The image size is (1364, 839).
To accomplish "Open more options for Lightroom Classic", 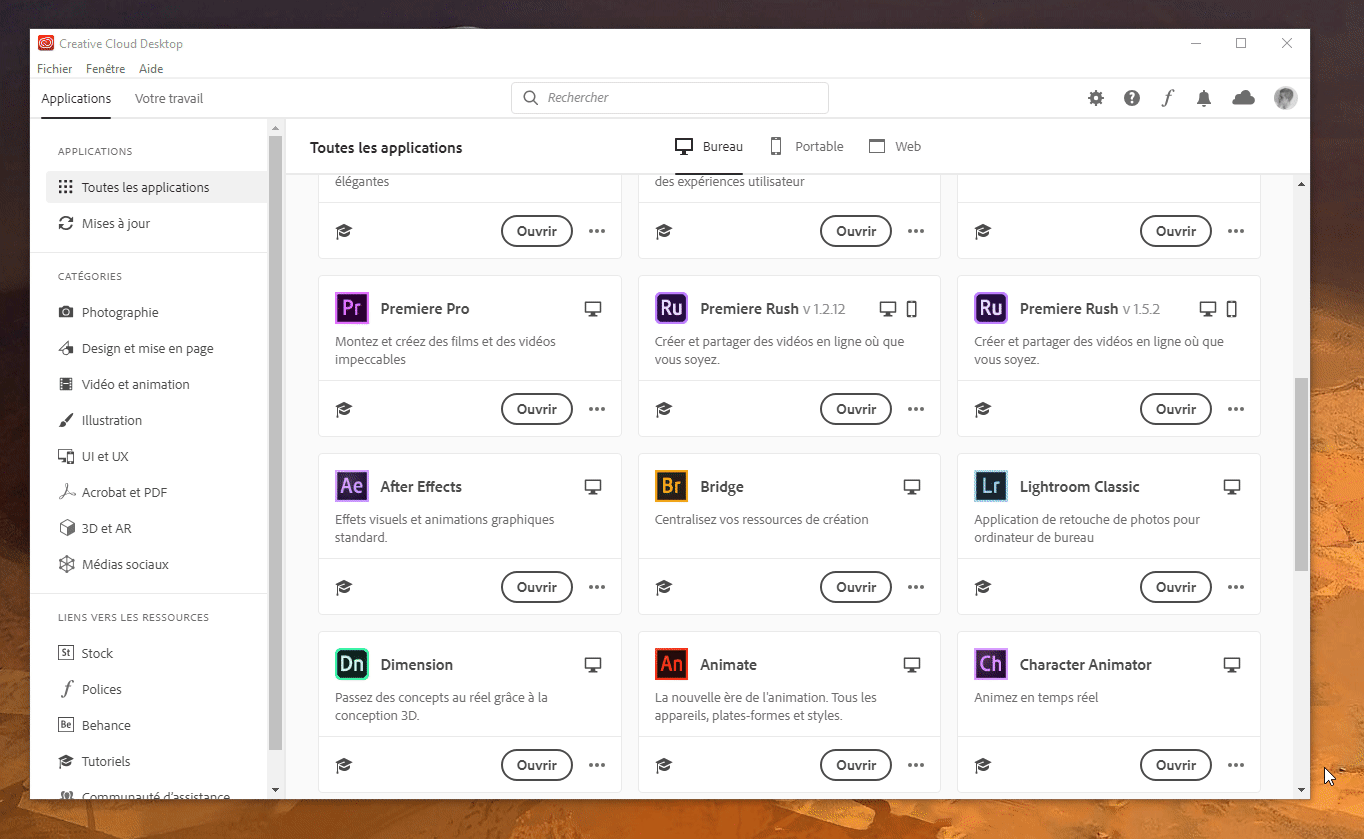I will click(x=1236, y=587).
